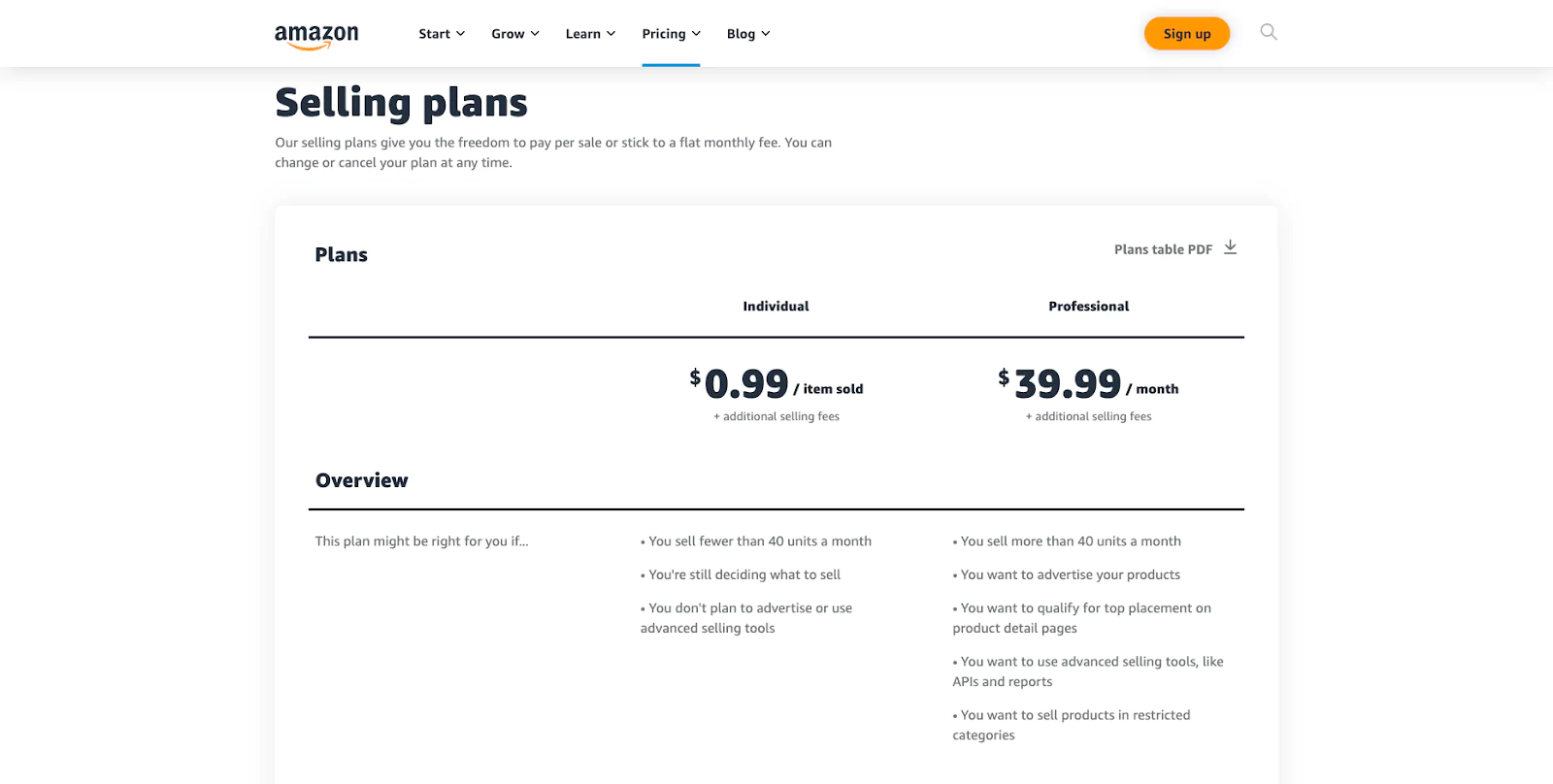Open the Learn dropdown
Viewport: 1553px width, 784px height.
[611, 33]
